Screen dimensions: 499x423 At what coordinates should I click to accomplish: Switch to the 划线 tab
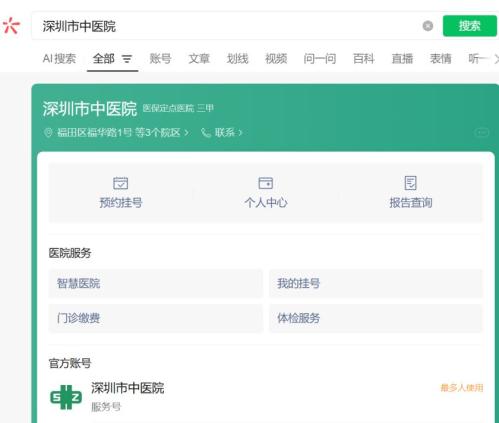point(237,59)
